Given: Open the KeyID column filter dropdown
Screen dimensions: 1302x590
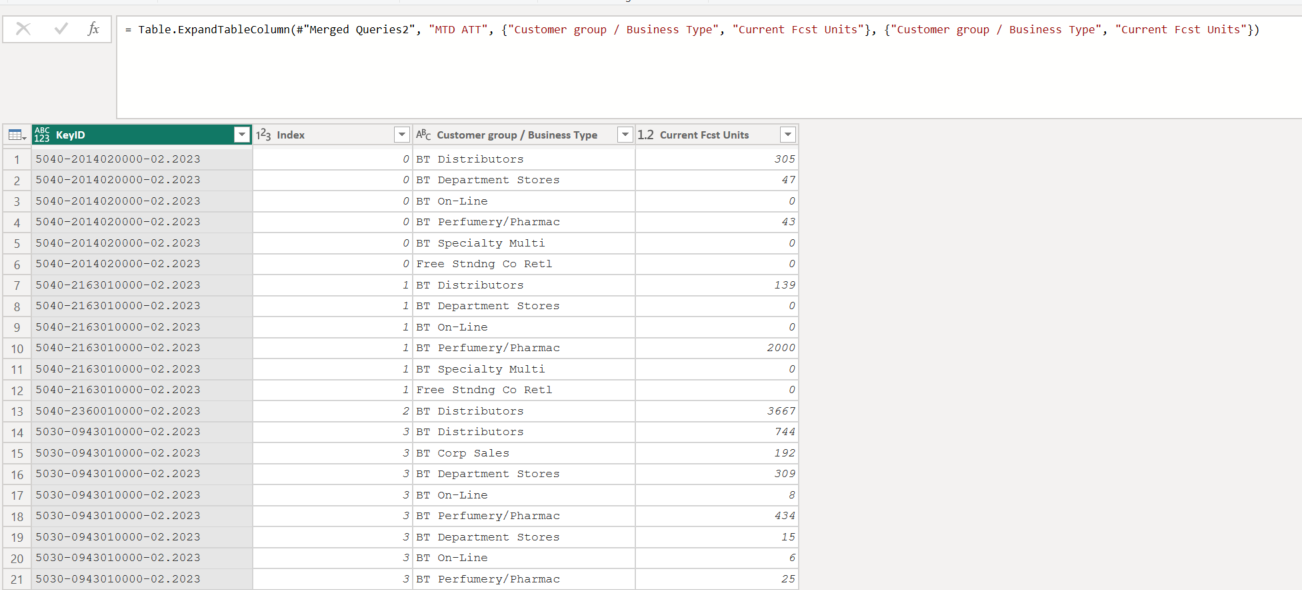Looking at the screenshot, I should [x=241, y=135].
